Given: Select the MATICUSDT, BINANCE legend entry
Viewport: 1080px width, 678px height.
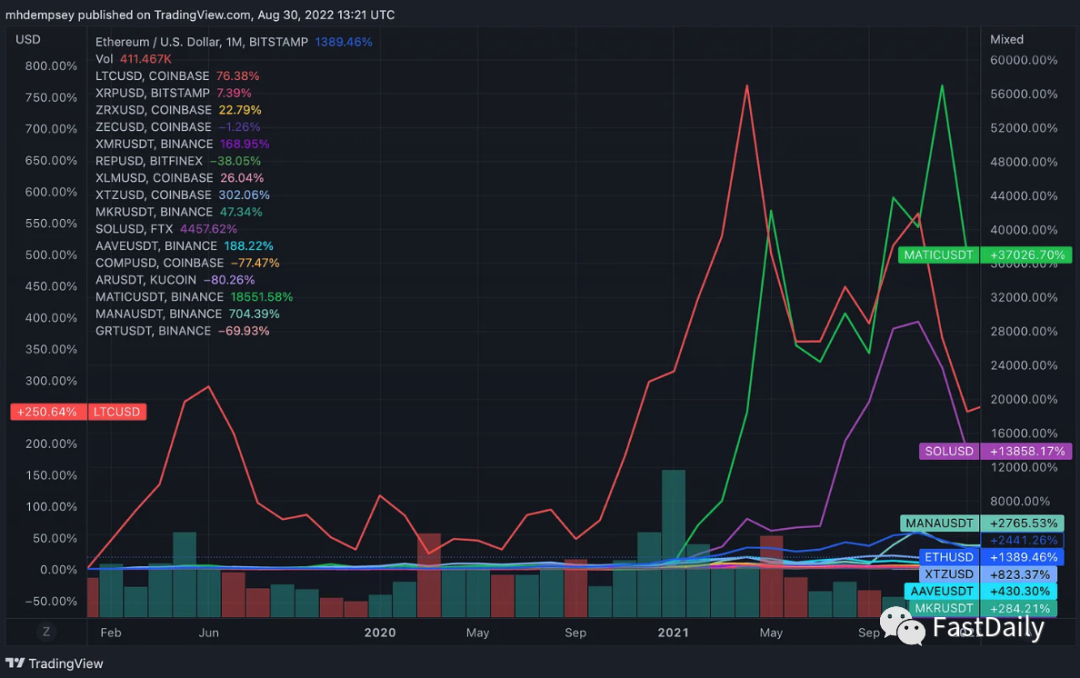Looking at the screenshot, I should pos(194,297).
